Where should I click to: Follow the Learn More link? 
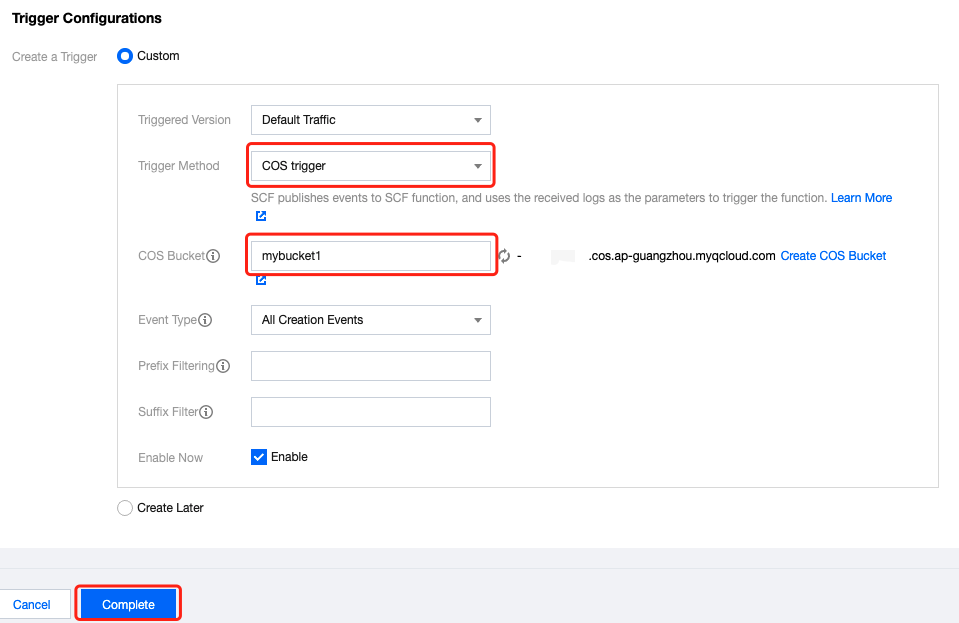point(861,198)
